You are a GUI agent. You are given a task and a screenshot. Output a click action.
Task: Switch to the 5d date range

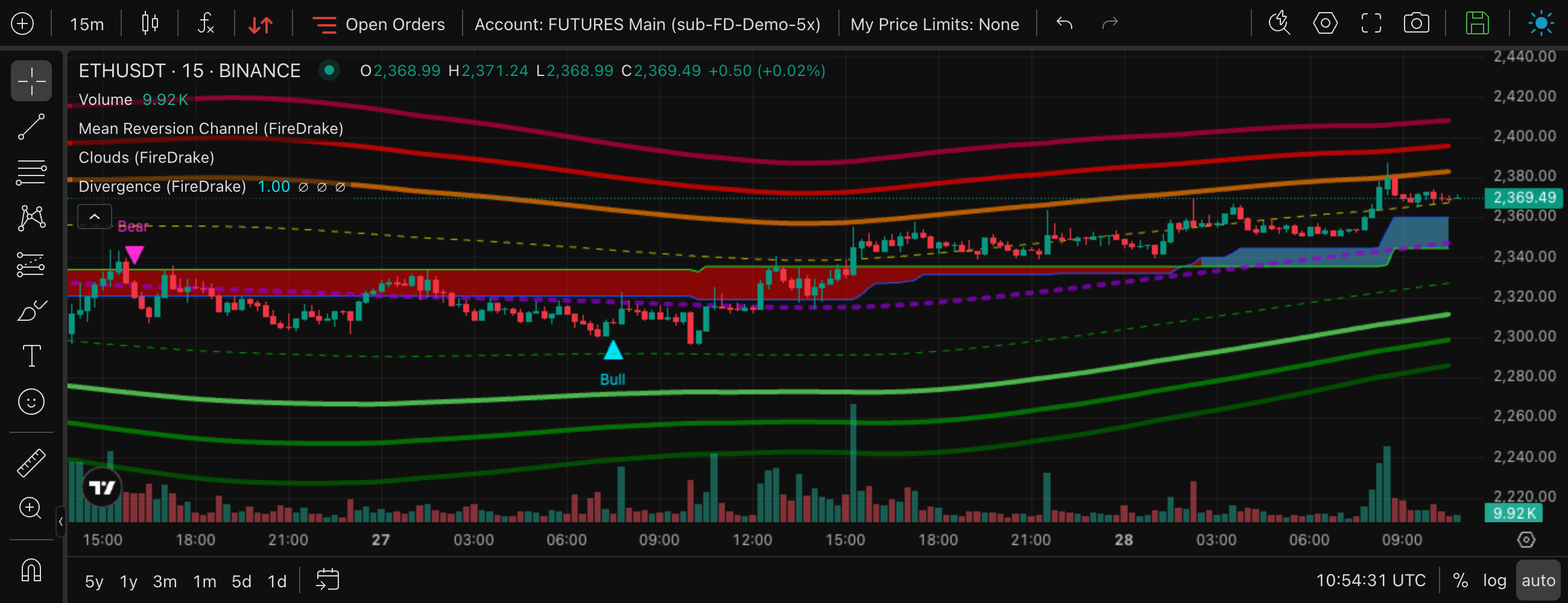pos(242,582)
